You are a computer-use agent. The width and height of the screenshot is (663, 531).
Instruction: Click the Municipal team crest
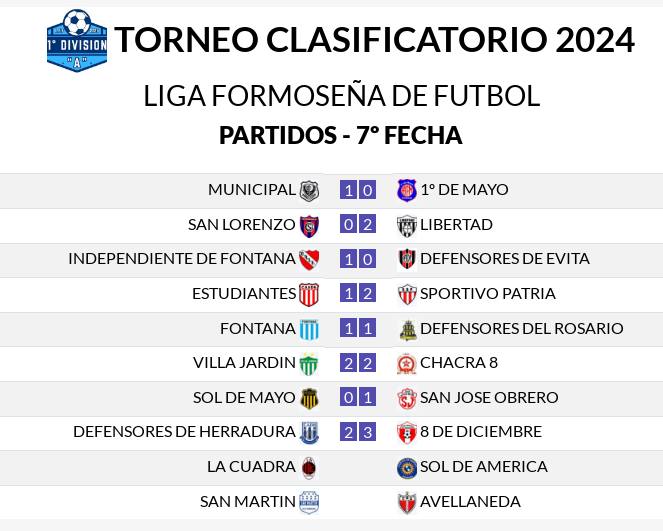(309, 191)
